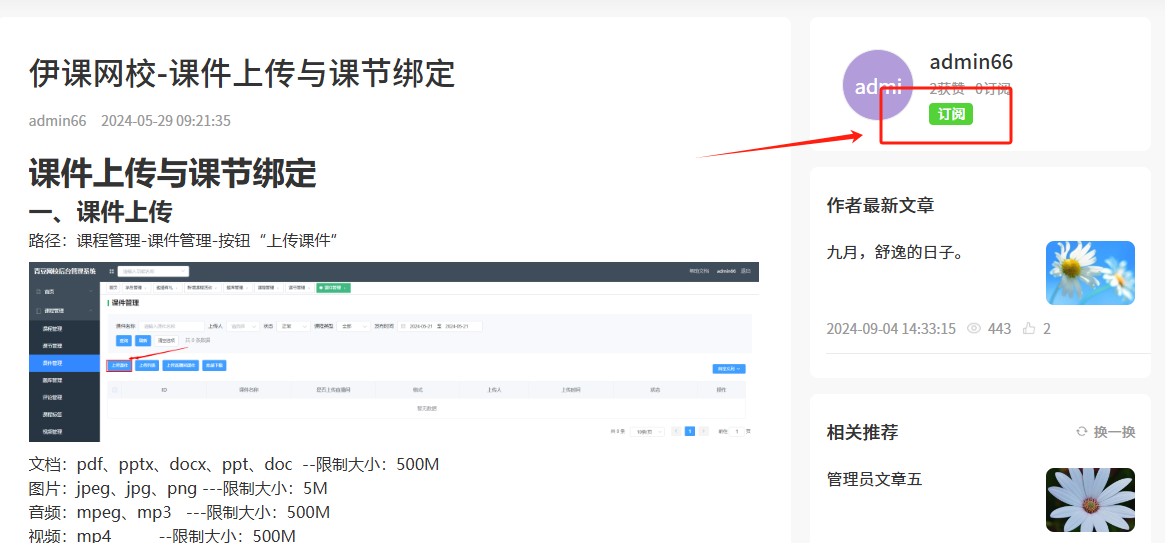Click the previous-page arrow in embedded pagination
The image size is (1165, 543).
pyautogui.click(x=676, y=431)
